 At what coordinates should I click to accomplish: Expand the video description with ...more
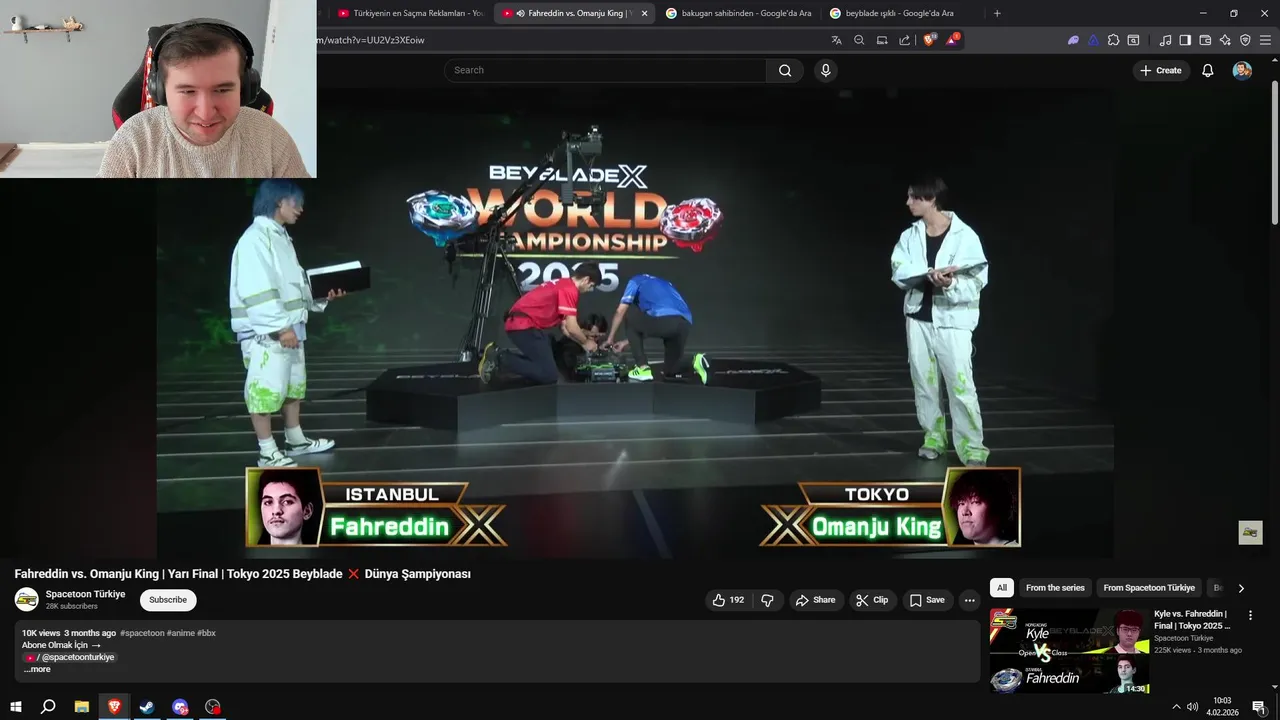pos(37,669)
